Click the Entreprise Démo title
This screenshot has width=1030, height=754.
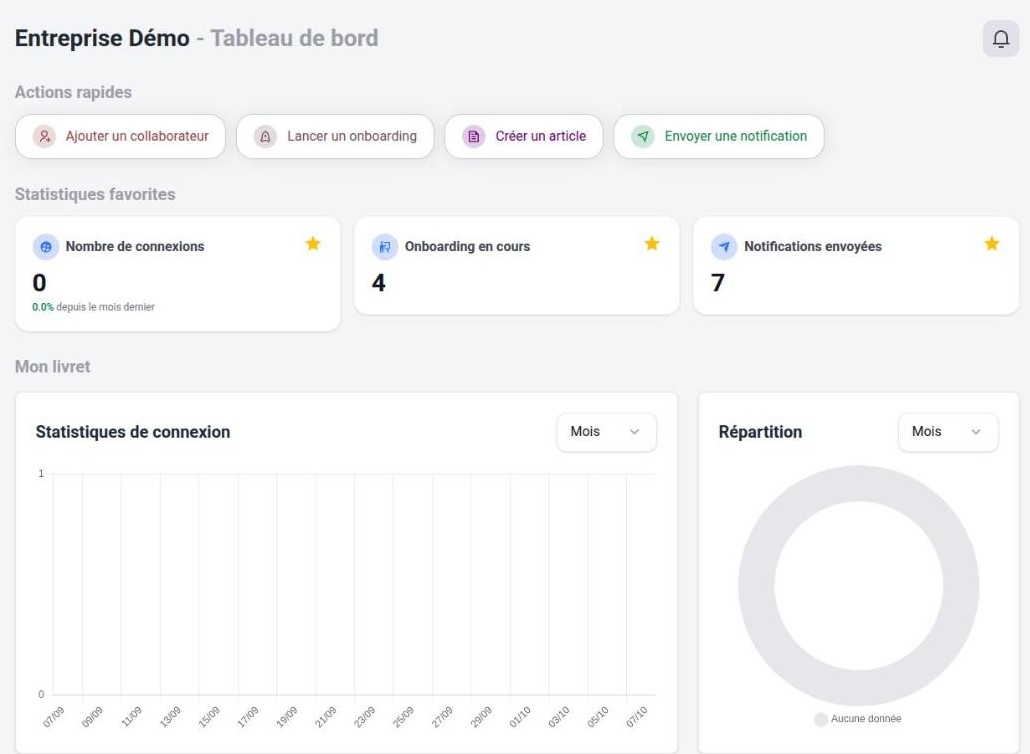(102, 38)
